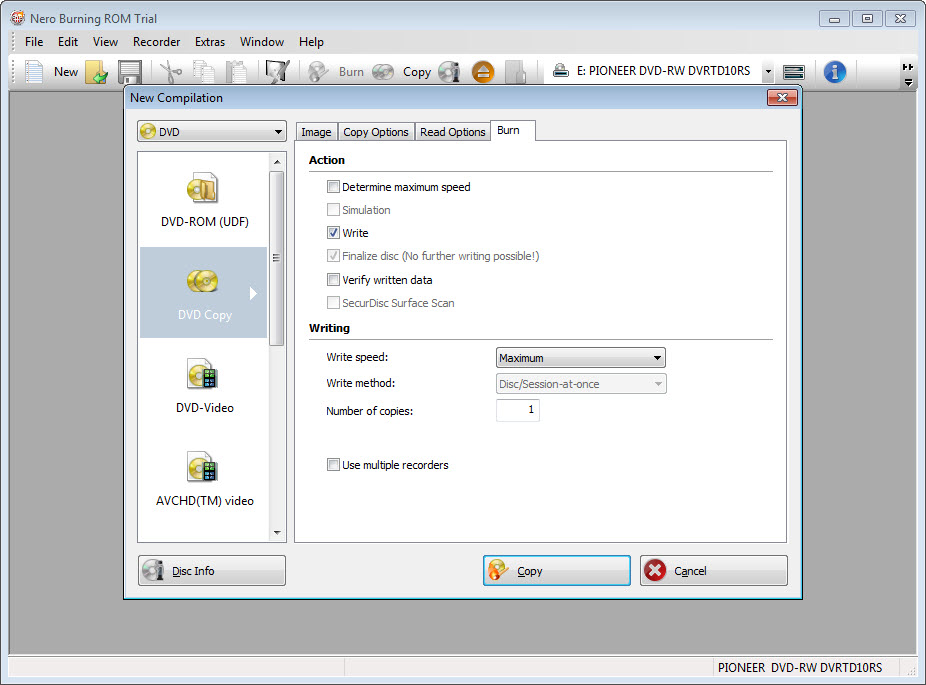This screenshot has height=685, width=926.
Task: Open the recorder selection dropdown arrow
Action: (x=768, y=72)
